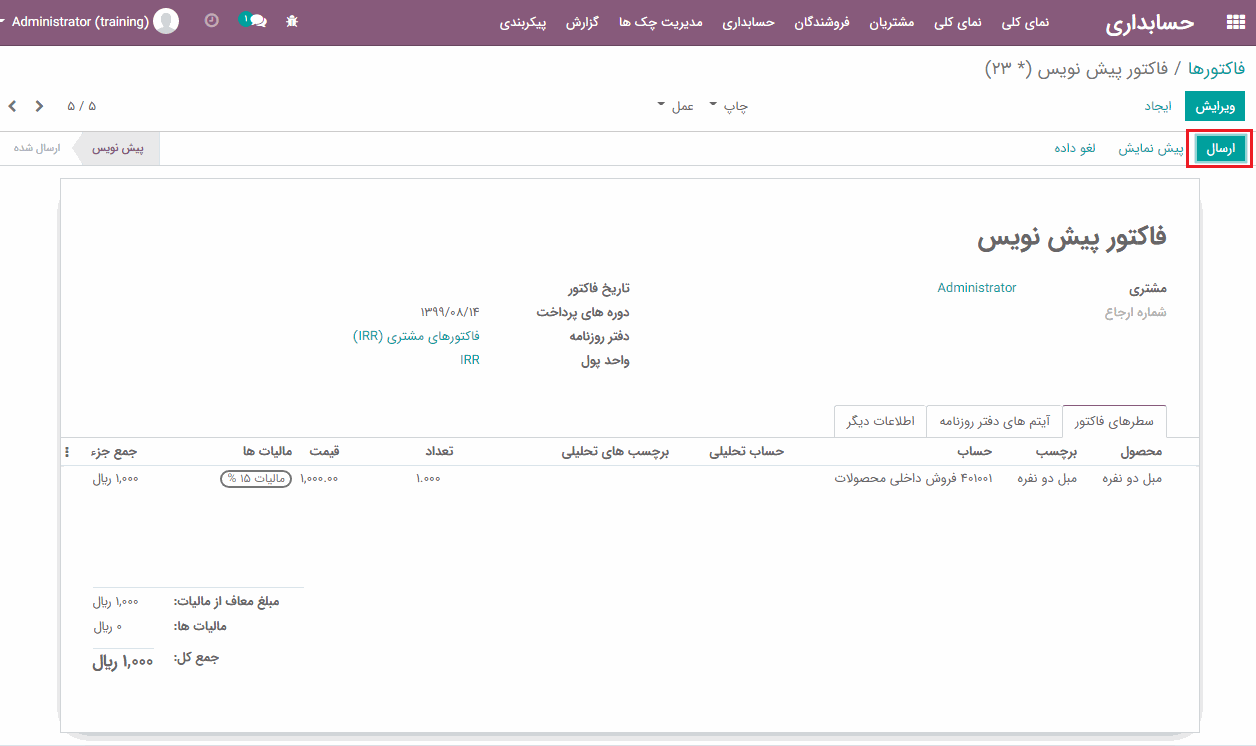Viewport: 1256px width, 746px height.
Task: Expand the چاپ (Print) dropdown
Action: [x=729, y=106]
